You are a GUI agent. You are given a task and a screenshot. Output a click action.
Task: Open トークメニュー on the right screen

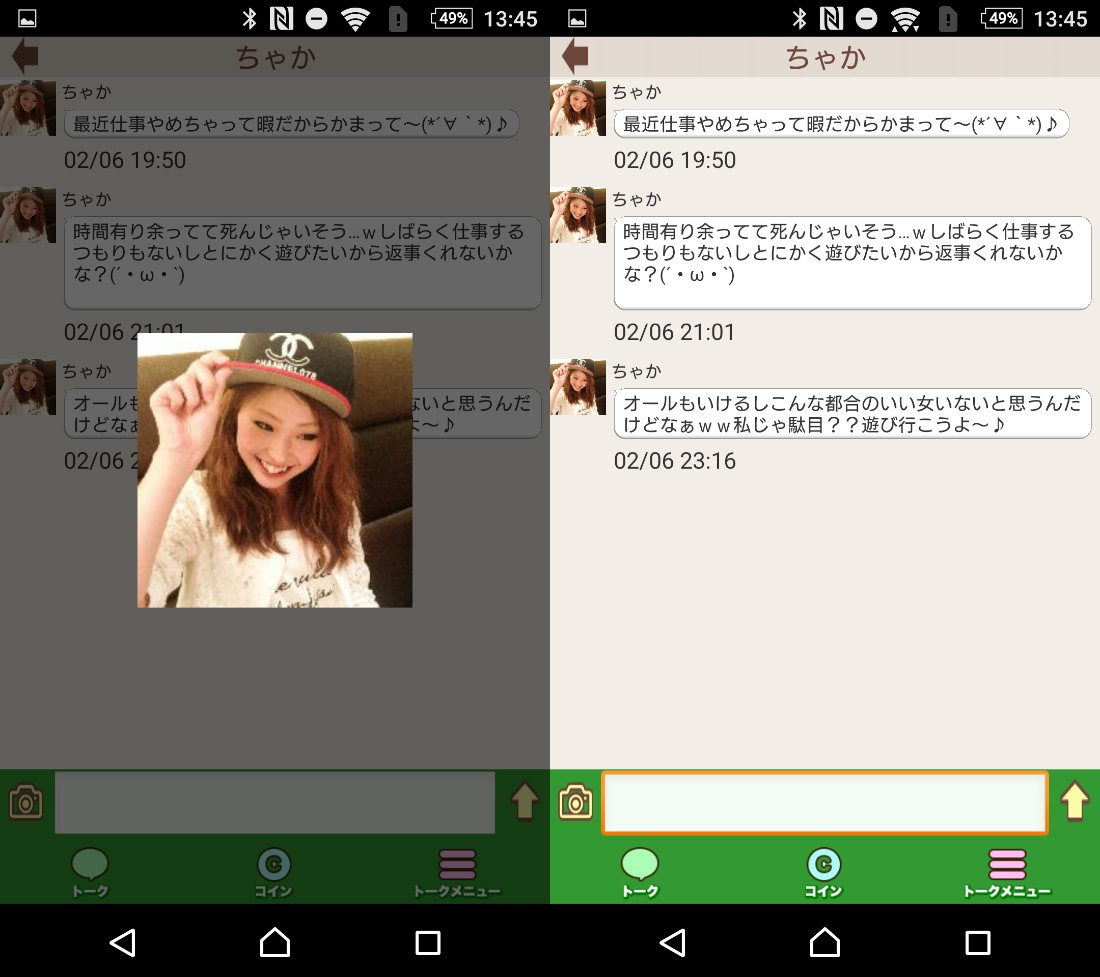1006,872
